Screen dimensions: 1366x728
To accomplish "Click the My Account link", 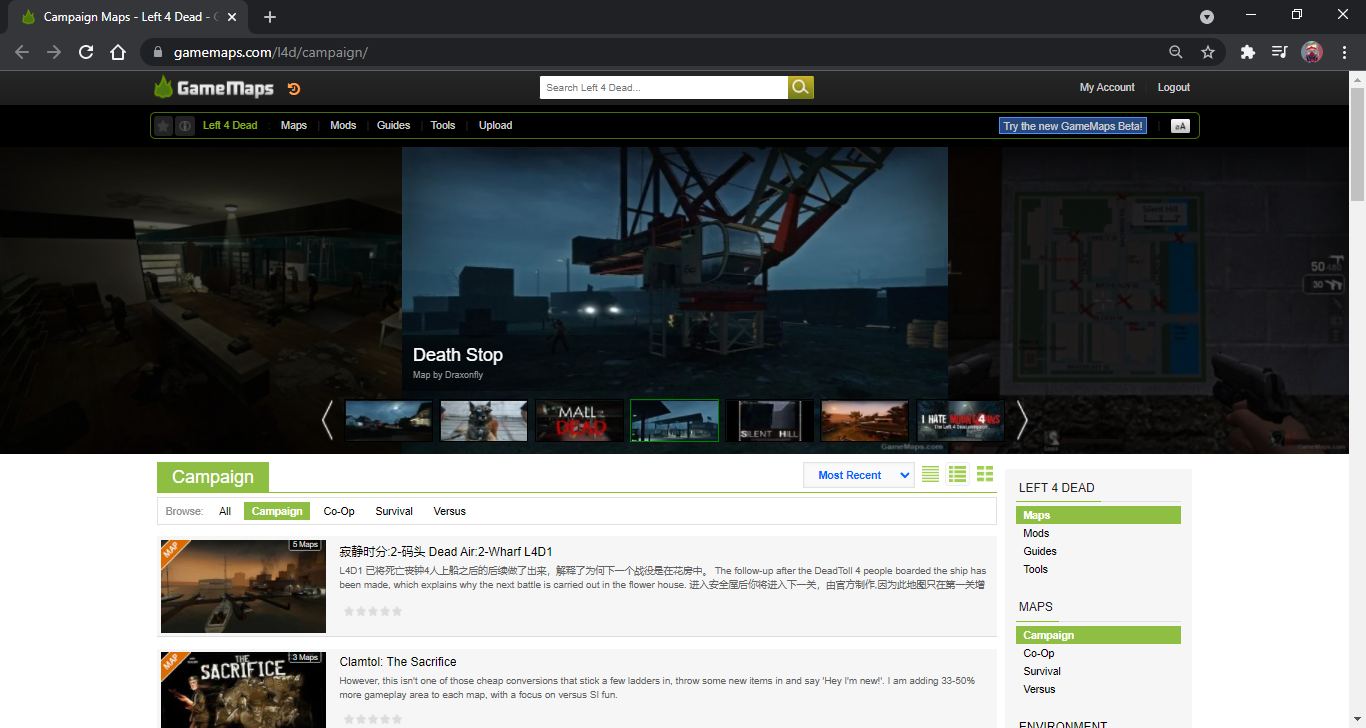I will click(x=1107, y=88).
